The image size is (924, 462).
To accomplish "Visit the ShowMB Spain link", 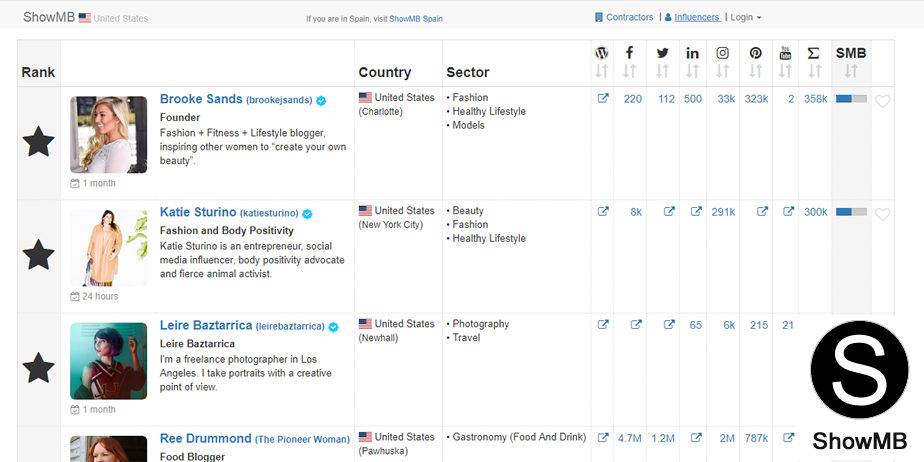I will pyautogui.click(x=415, y=19).
